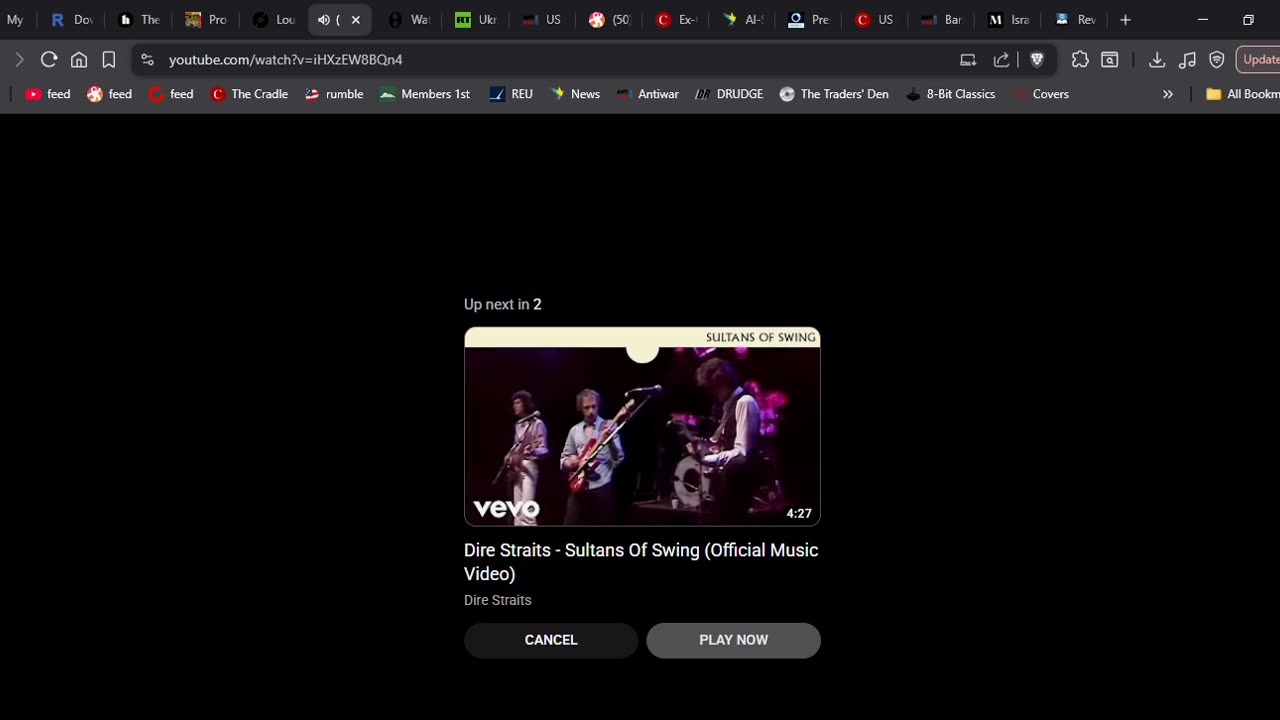Image resolution: width=1280 pixels, height=720 pixels.
Task: Click the browser forward arrow
Action: (x=19, y=60)
